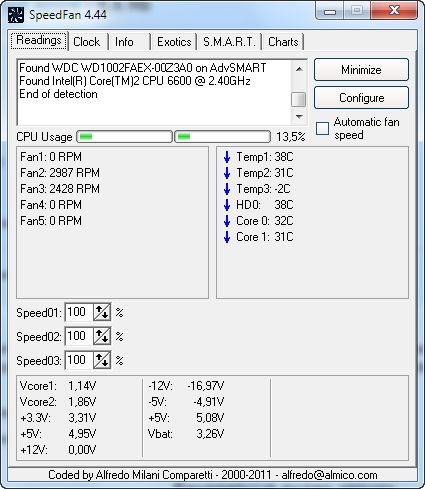This screenshot has width=425, height=489.
Task: Click the down arrow icon beside Core 0
Action: click(227, 221)
